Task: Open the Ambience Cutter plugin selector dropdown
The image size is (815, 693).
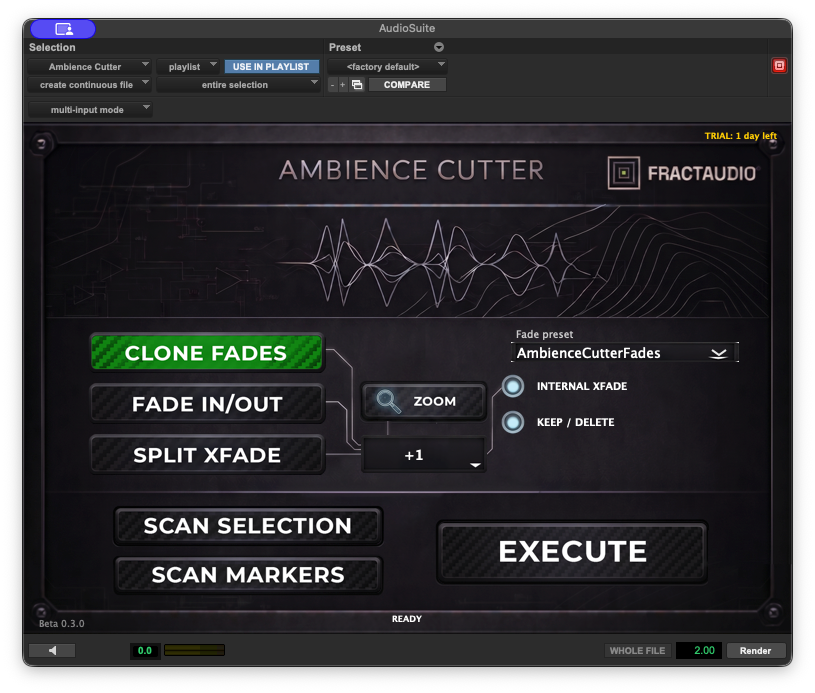Action: (x=89, y=67)
